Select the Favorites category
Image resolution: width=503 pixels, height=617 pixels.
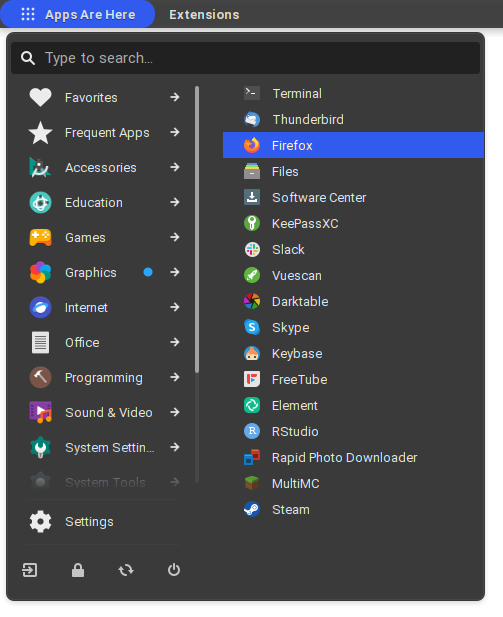(x=104, y=97)
